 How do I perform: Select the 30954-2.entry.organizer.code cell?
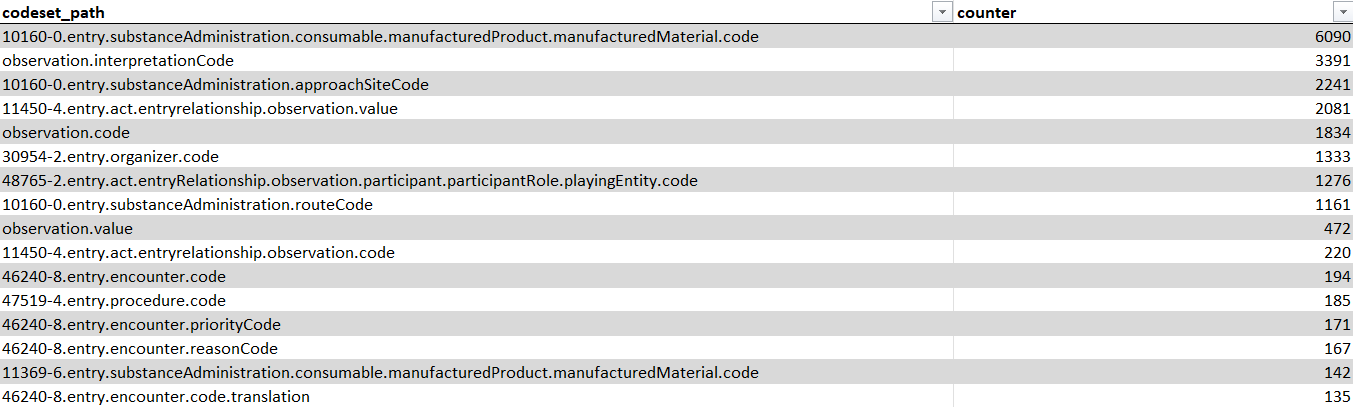click(477, 156)
